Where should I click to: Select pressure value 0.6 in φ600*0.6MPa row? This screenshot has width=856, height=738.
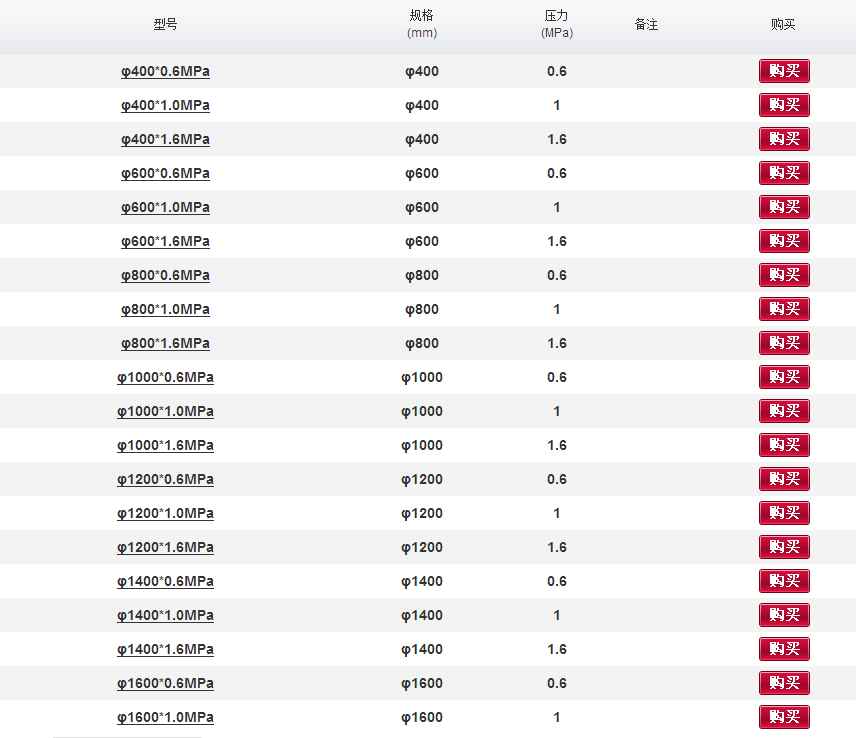coord(557,174)
